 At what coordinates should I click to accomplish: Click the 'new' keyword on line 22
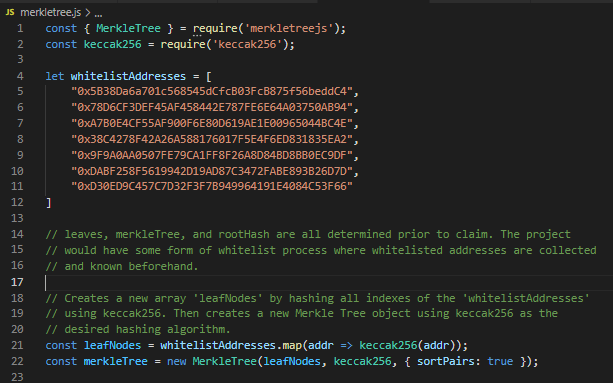(176, 362)
